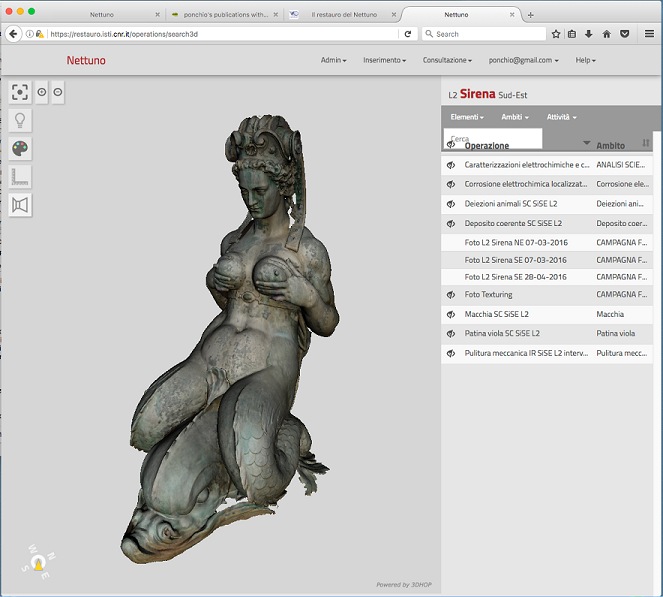Viewport: 663px width, 597px height.
Task: Click Powered by 3DHOP link
Action: (x=404, y=585)
